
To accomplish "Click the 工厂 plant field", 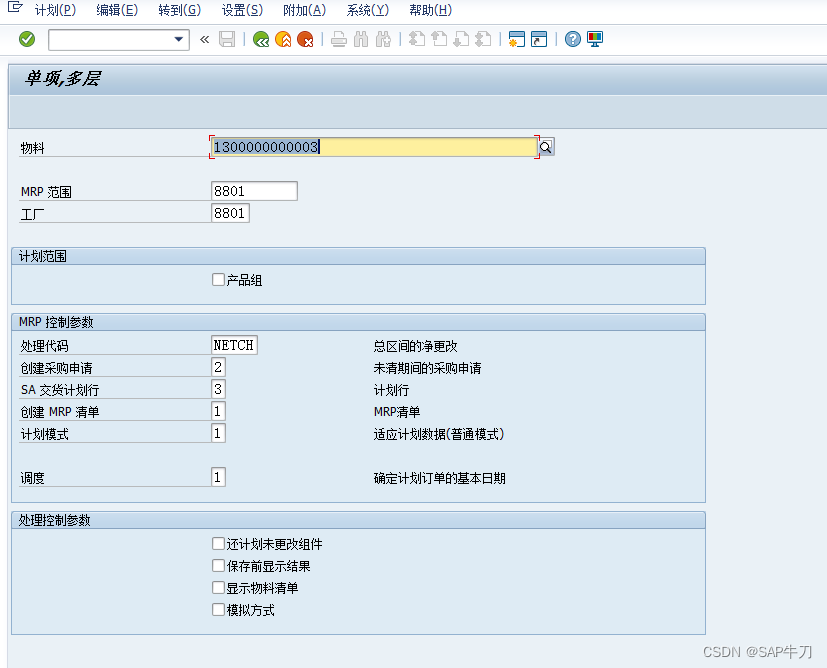I will tap(230, 213).
